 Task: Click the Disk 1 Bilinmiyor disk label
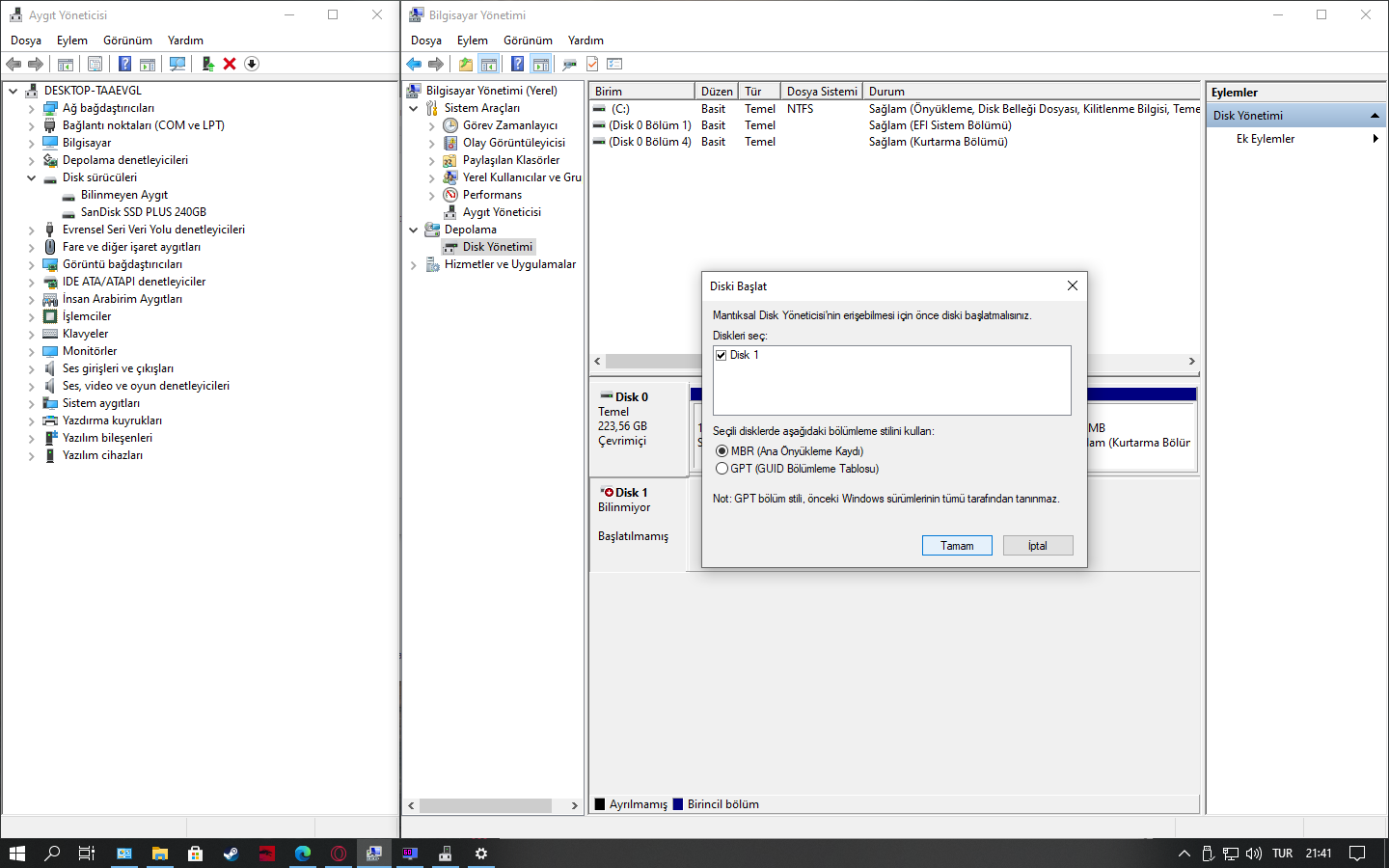(x=638, y=524)
